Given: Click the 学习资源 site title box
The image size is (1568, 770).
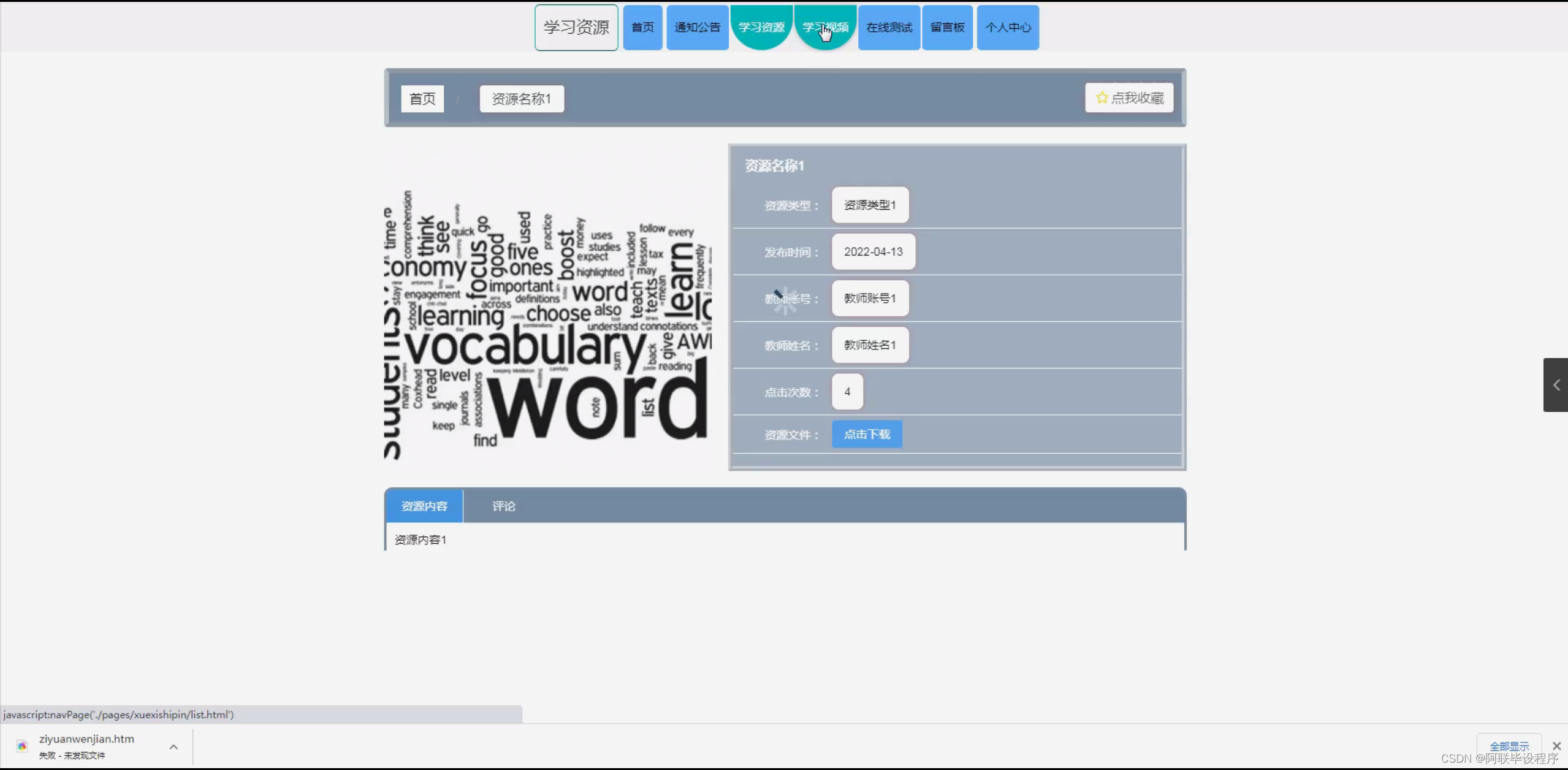Looking at the screenshot, I should (x=576, y=28).
